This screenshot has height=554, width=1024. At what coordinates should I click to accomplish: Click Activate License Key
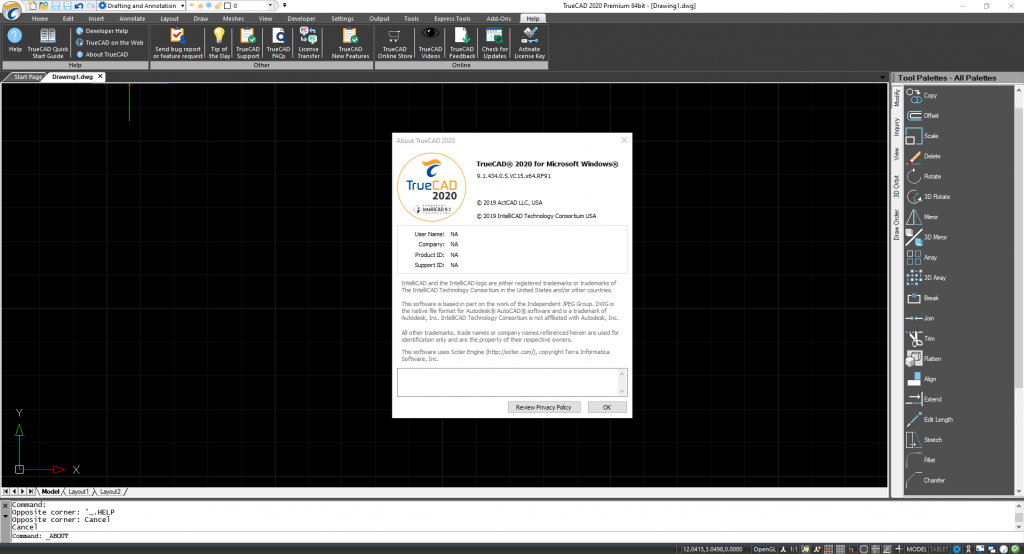pyautogui.click(x=529, y=43)
